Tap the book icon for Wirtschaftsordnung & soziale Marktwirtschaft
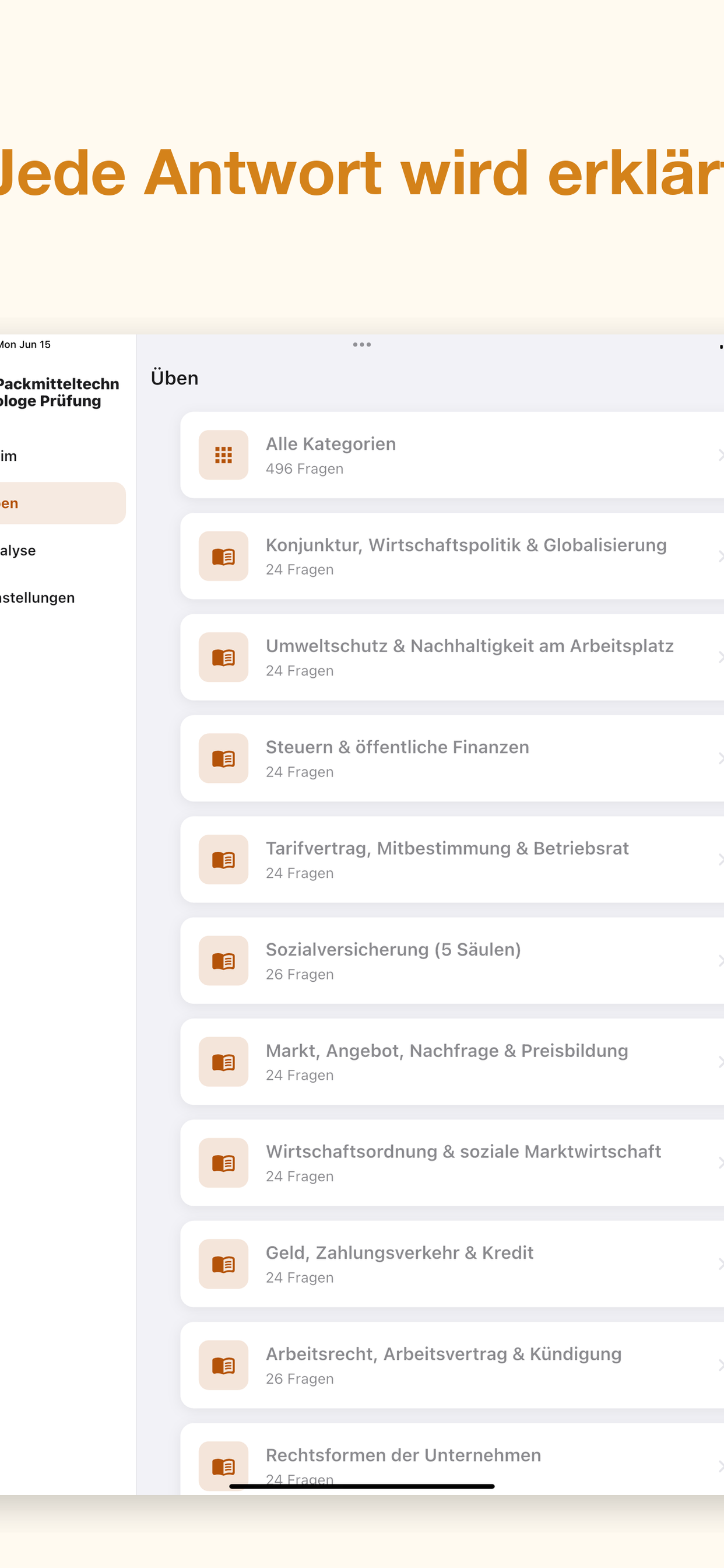The width and height of the screenshot is (724, 1568). [x=223, y=1163]
